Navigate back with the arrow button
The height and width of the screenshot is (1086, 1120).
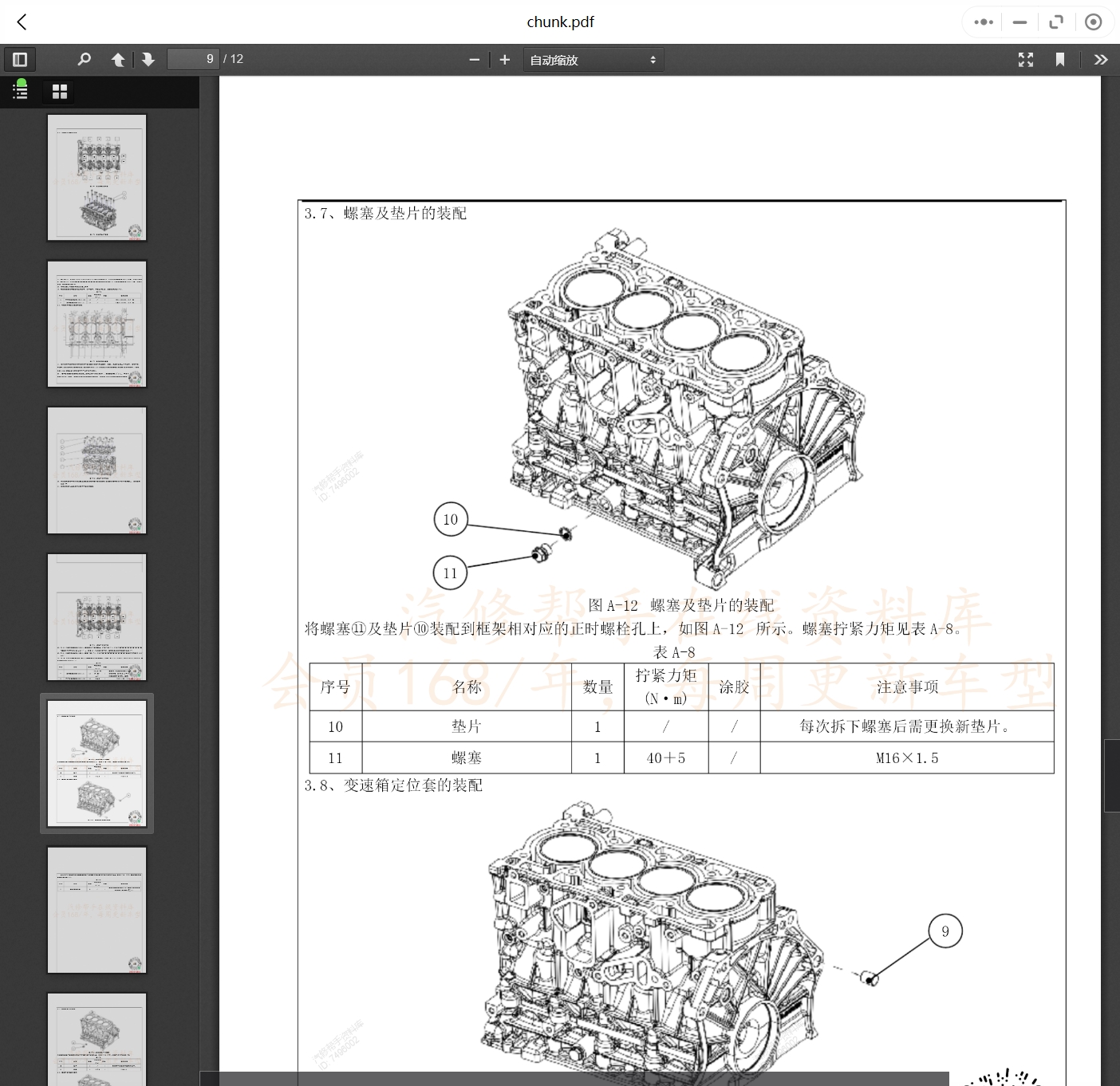click(21, 22)
